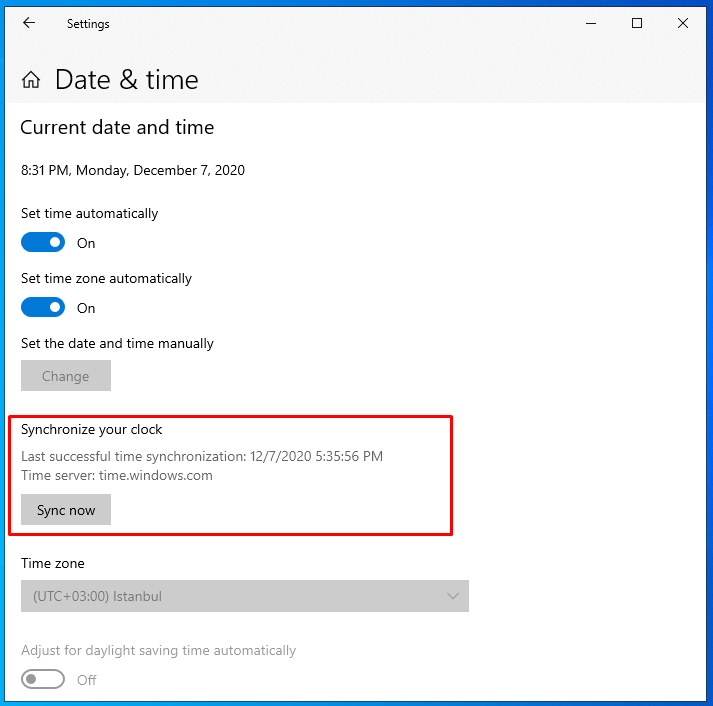This screenshot has height=706, width=713.
Task: Click the Date & time page title
Action: click(x=126, y=80)
